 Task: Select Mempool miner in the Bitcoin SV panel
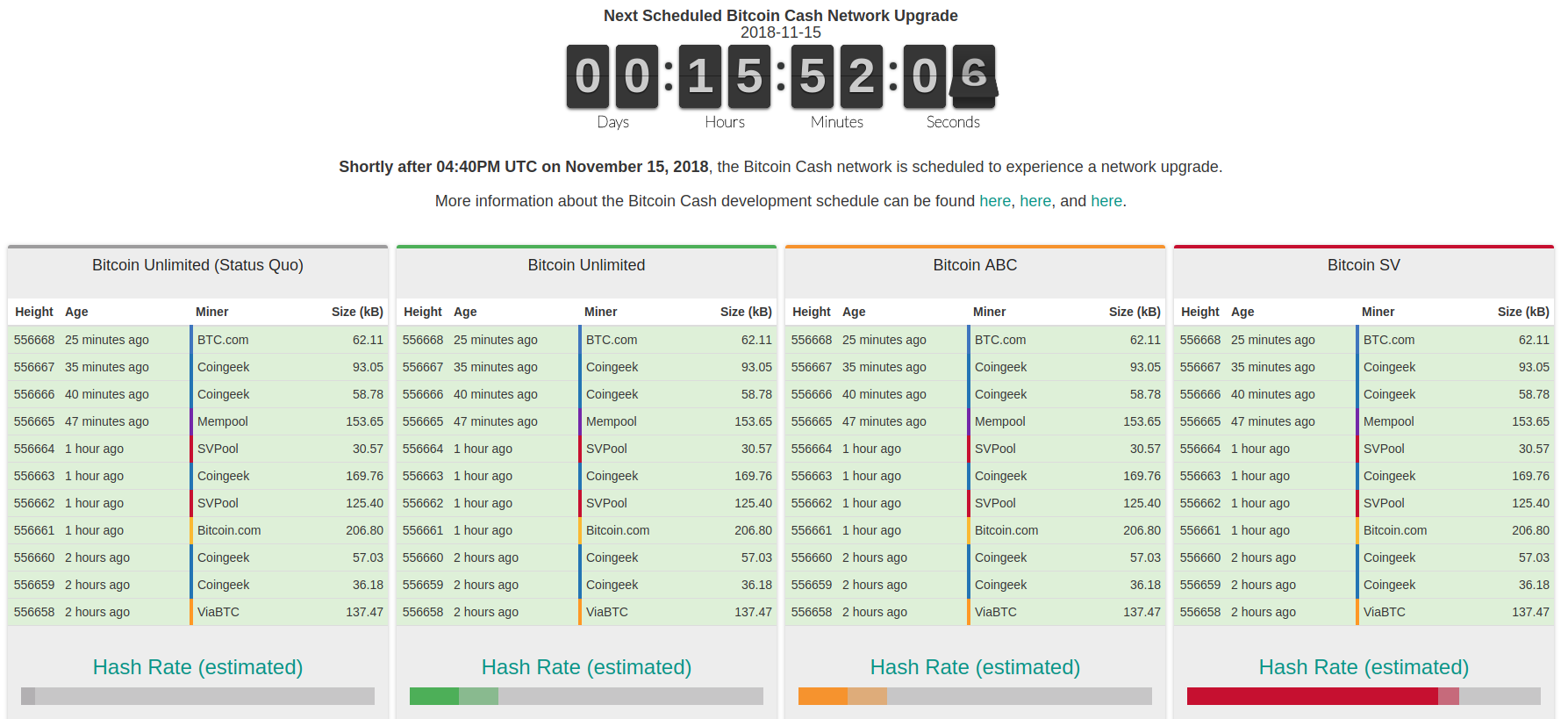(1389, 421)
